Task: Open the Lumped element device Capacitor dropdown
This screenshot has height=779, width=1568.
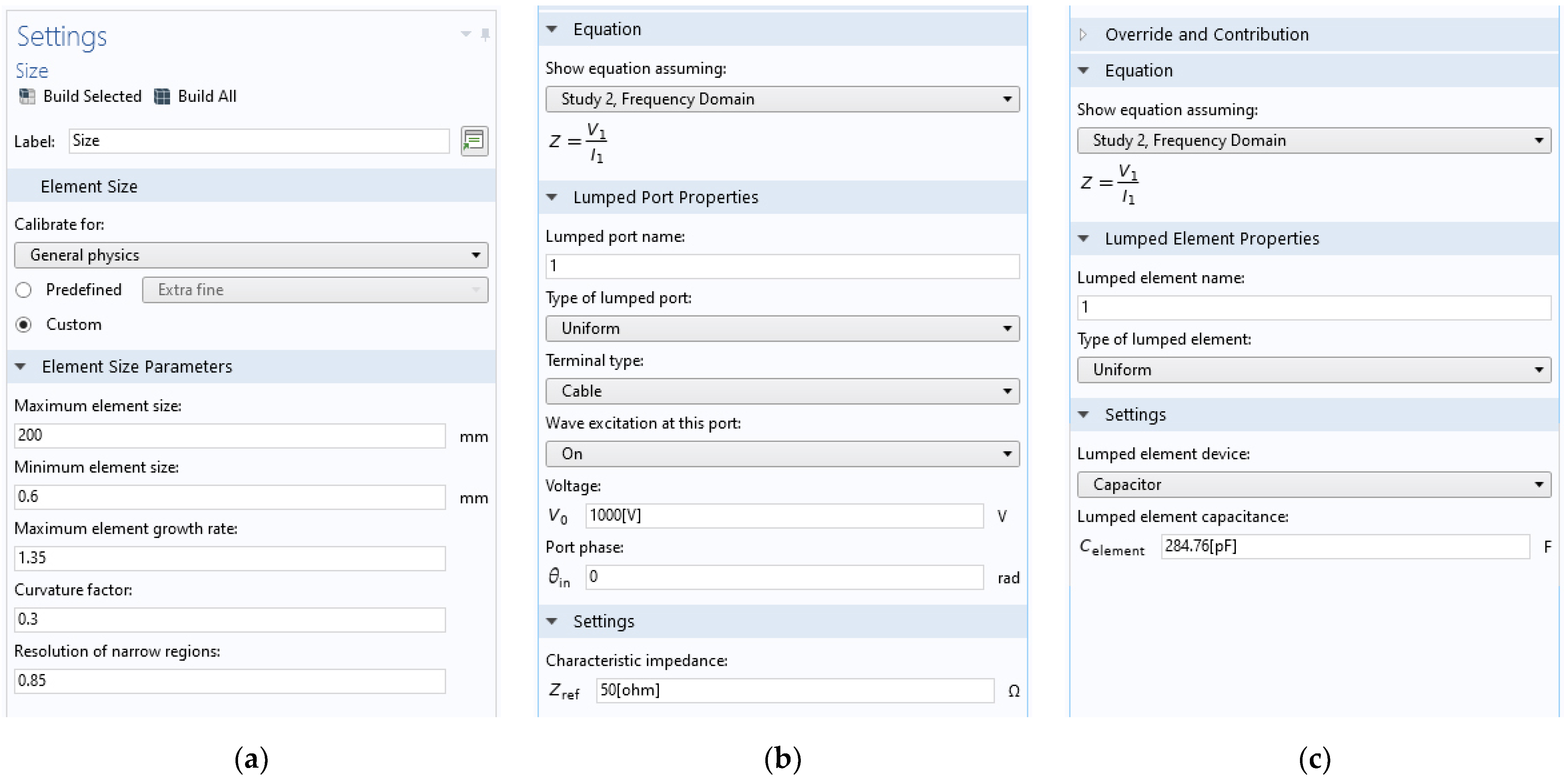Action: pos(1313,485)
